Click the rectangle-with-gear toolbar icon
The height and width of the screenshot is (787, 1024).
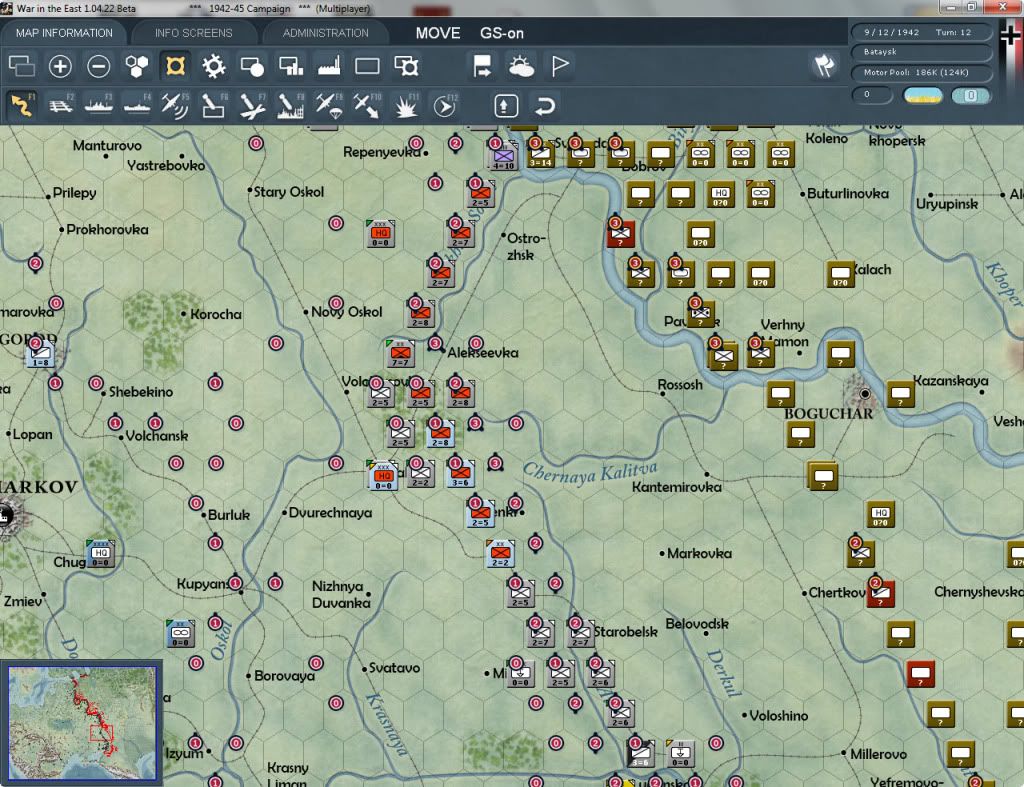pyautogui.click(x=406, y=66)
